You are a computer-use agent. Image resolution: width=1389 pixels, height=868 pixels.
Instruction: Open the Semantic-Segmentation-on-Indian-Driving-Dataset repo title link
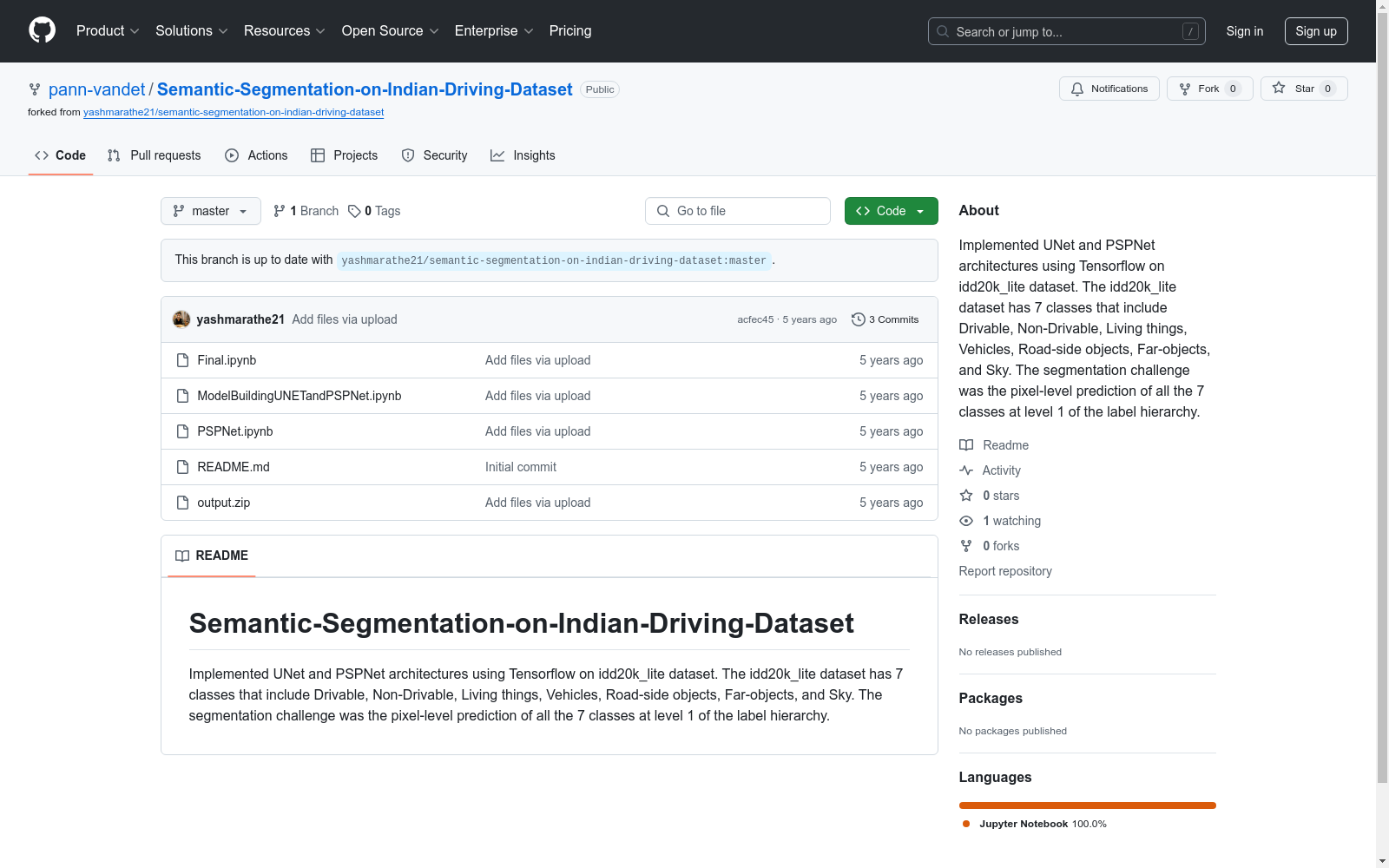(x=365, y=89)
